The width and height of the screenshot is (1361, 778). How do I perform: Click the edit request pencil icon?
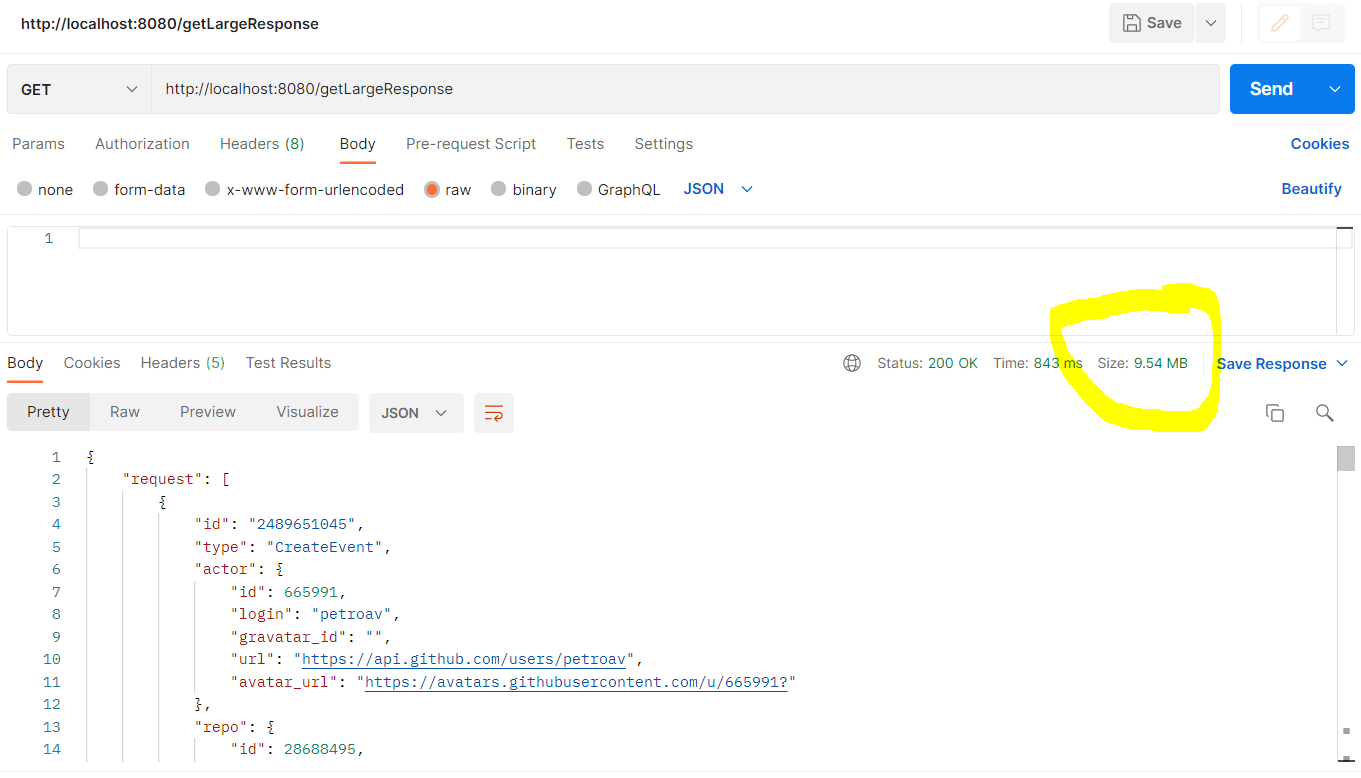point(1280,23)
